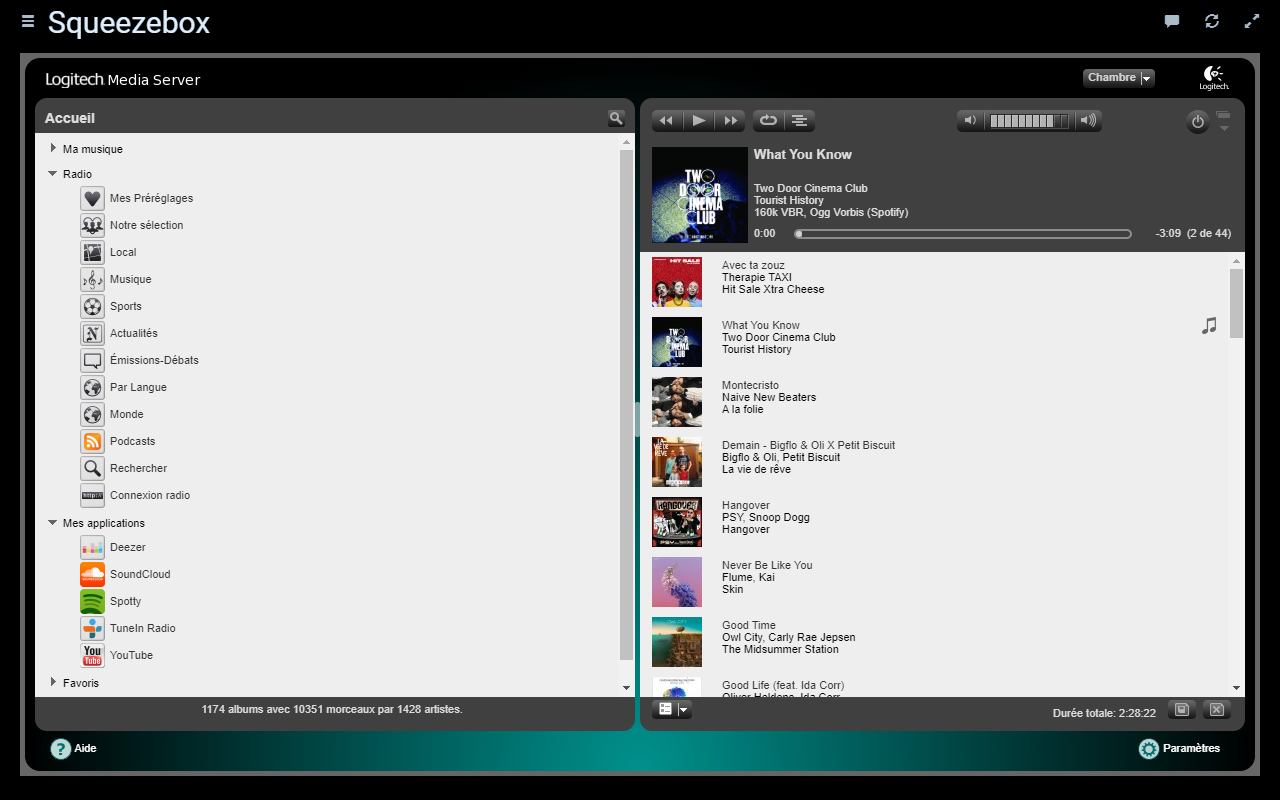The image size is (1280, 800).
Task: Seek in the track progress bar
Action: click(963, 234)
